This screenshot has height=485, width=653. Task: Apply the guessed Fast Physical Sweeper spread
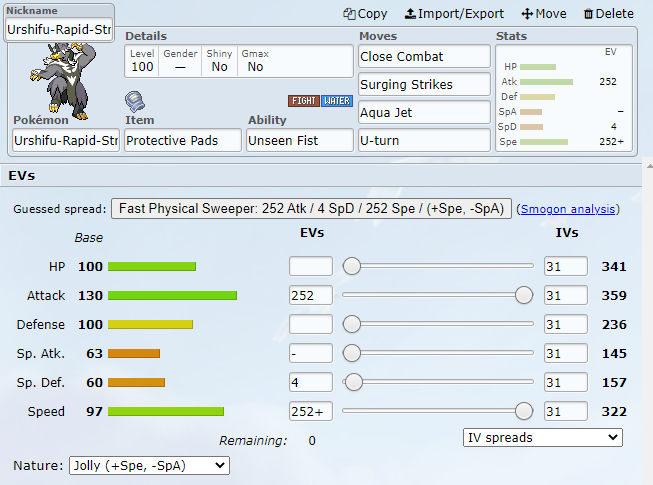click(311, 208)
